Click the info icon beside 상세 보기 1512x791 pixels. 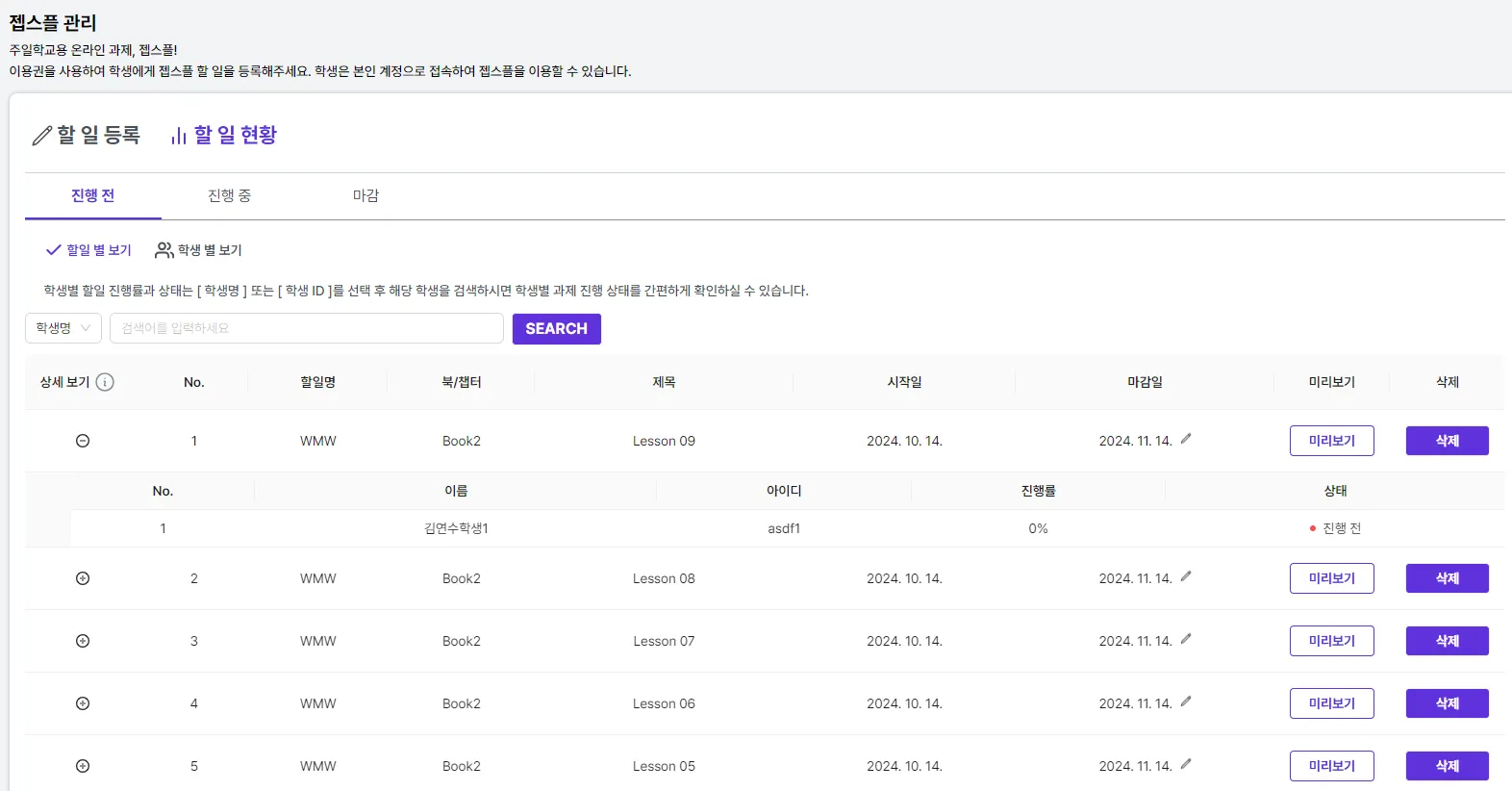click(x=106, y=382)
